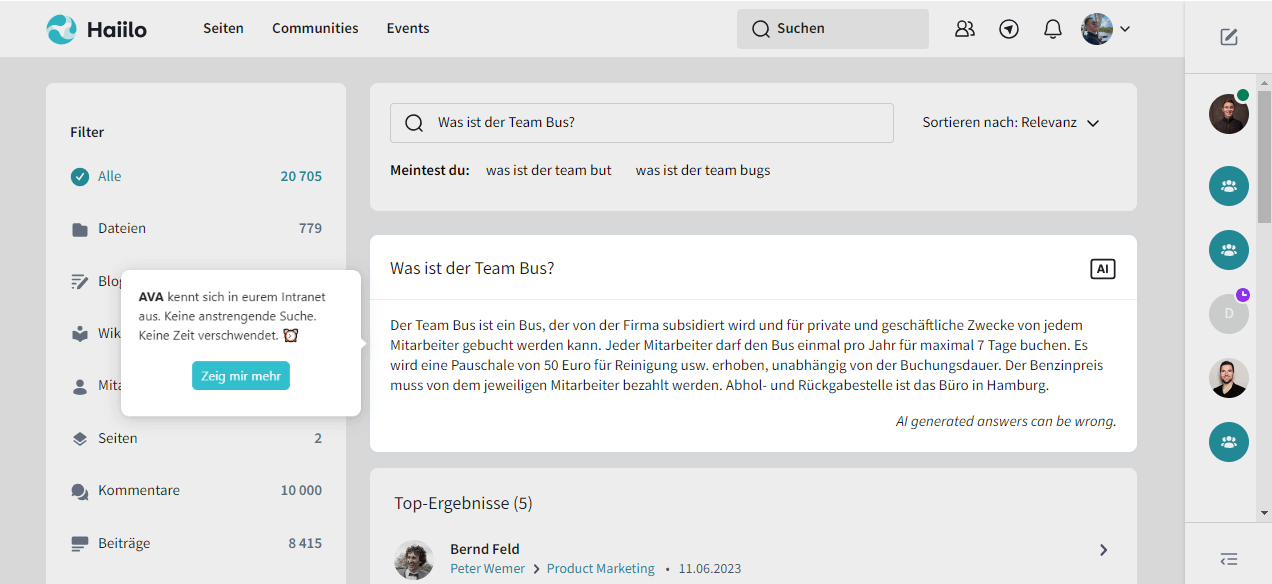The height and width of the screenshot is (584, 1272).
Task: Select the Beiträge filter
Action: pyautogui.click(x=196, y=544)
